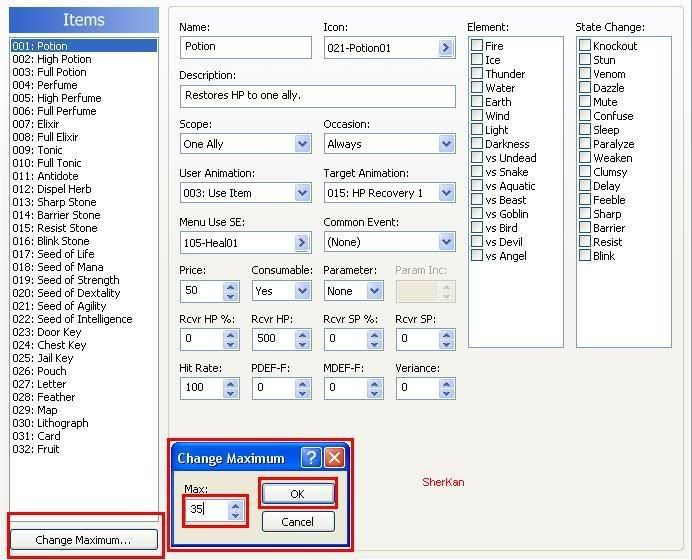Click the Price spinner arrows

231,291
